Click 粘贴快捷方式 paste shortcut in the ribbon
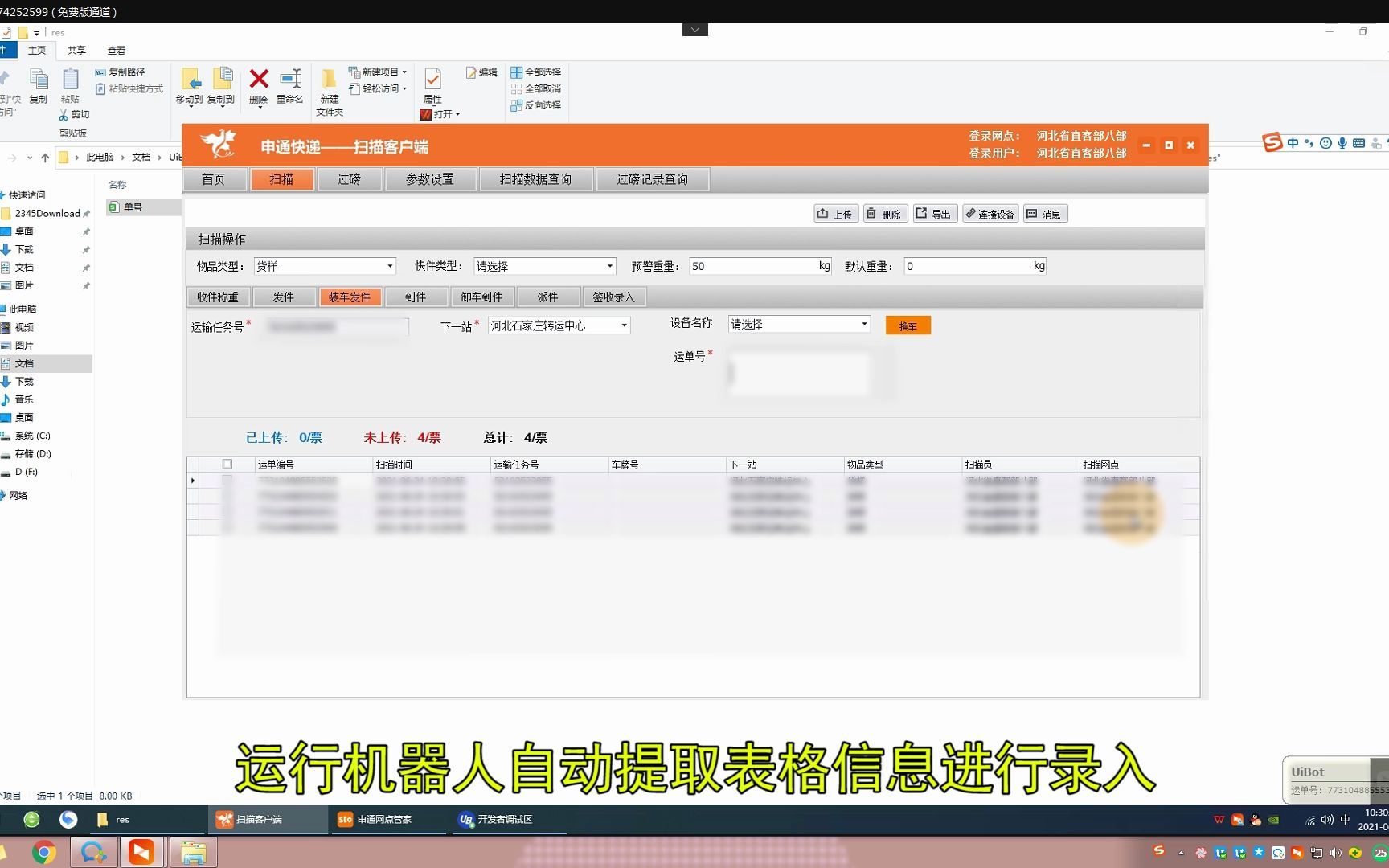Image resolution: width=1389 pixels, height=868 pixels. 129,88
